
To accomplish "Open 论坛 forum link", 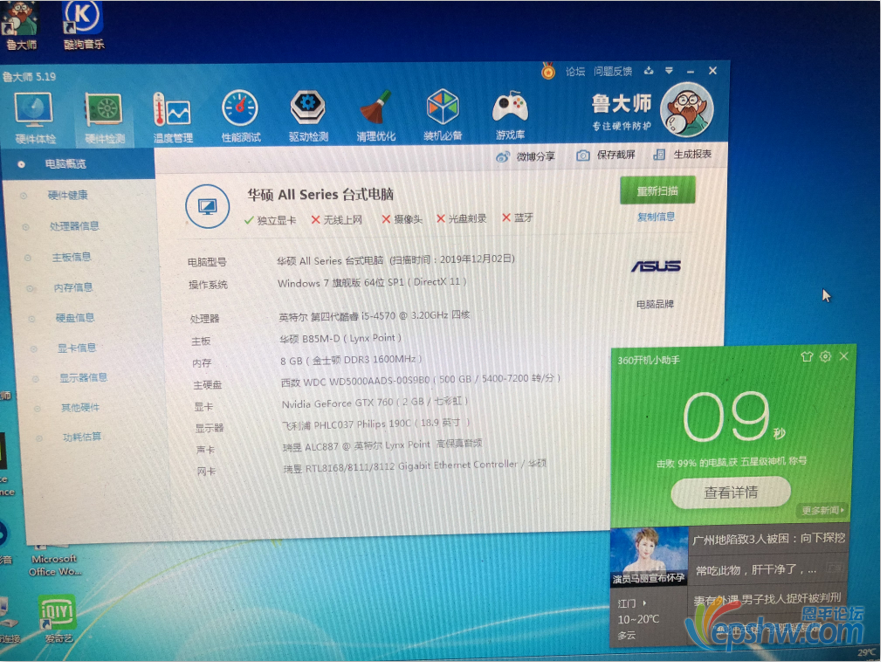I will click(575, 71).
